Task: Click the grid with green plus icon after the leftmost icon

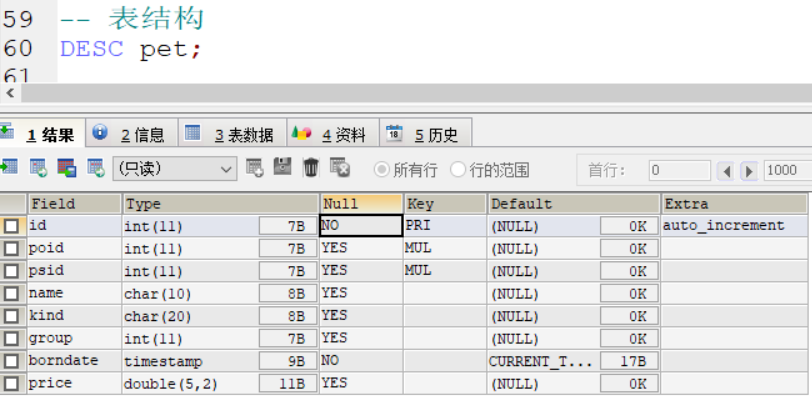Action: [38, 168]
